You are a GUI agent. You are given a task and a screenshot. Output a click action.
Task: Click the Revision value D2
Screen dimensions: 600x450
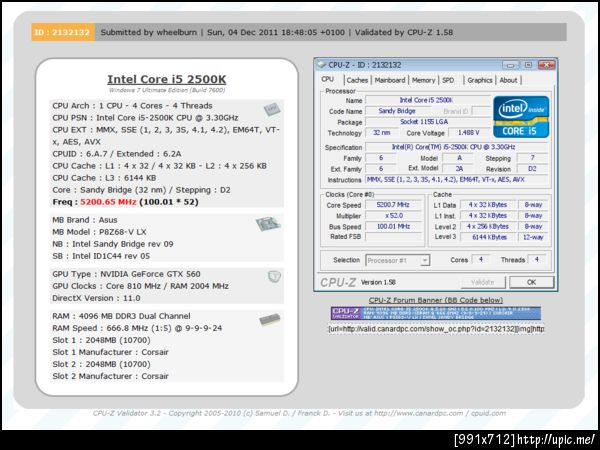pyautogui.click(x=532, y=169)
